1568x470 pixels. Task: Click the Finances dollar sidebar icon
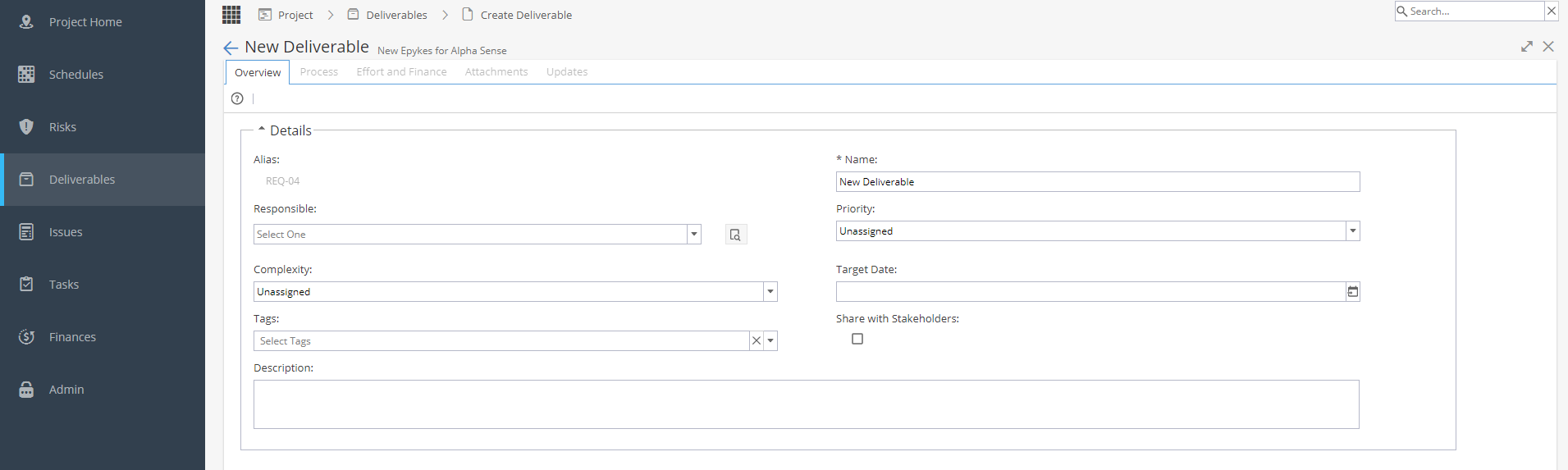(x=26, y=337)
